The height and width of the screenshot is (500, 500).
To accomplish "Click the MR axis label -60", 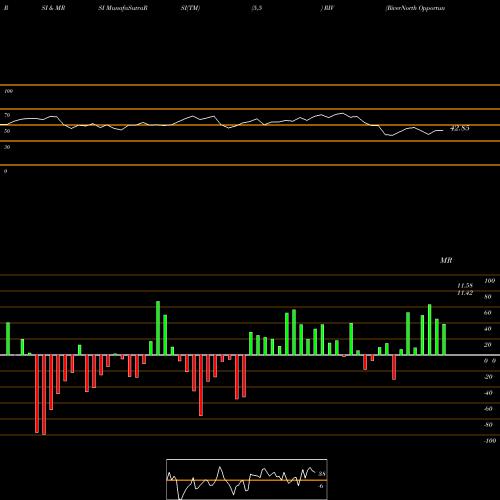I will [x=488, y=409].
